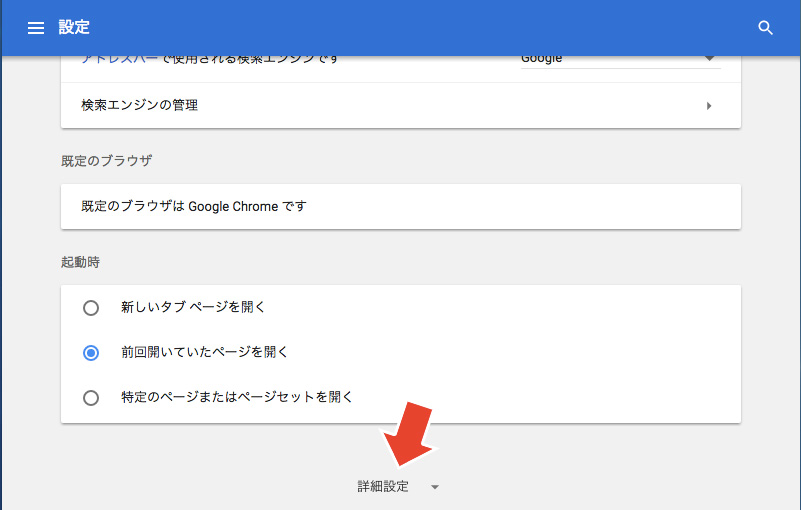Viewport: 801px width, 510px height.
Task: Click the 既定のブラウザ section heading
Action: (106, 160)
